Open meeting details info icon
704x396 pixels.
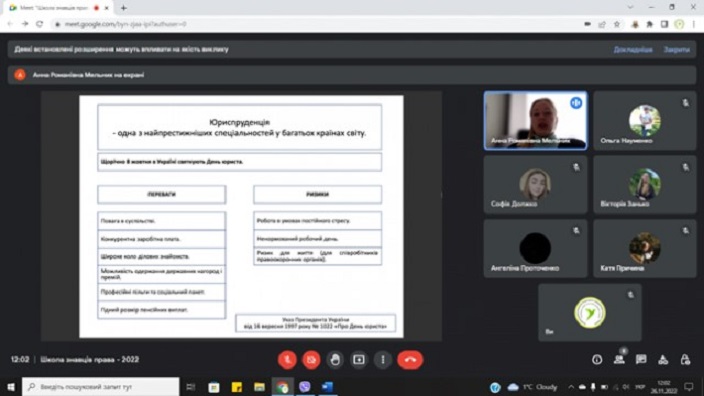point(597,360)
